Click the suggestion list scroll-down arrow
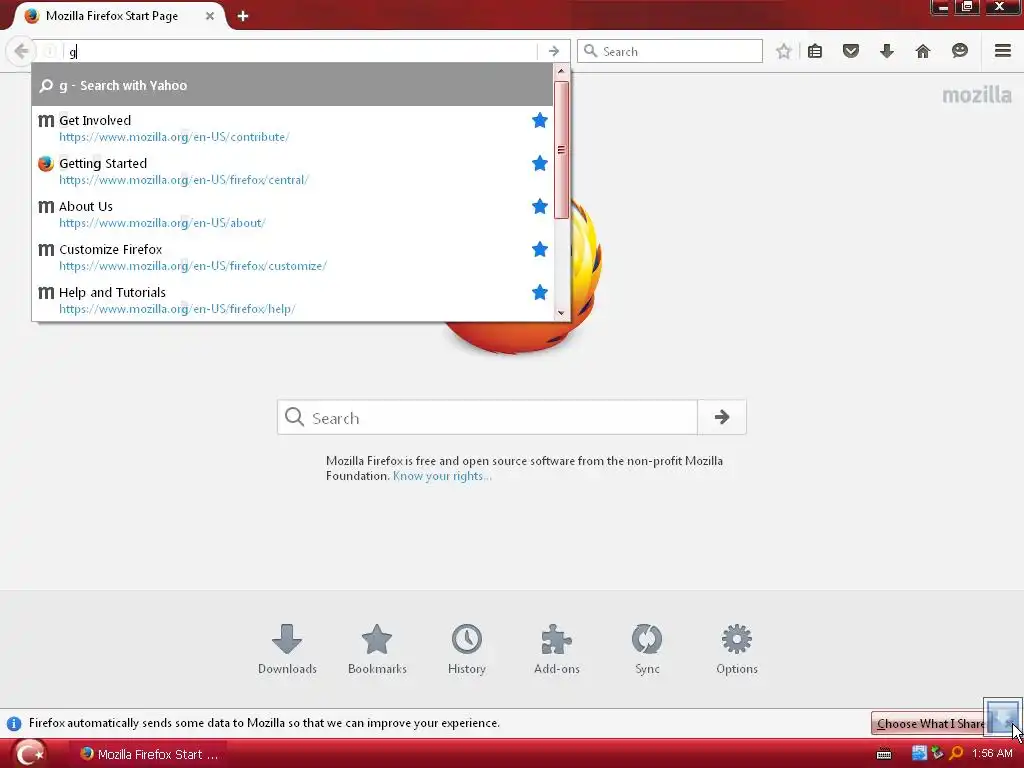 coord(561,313)
